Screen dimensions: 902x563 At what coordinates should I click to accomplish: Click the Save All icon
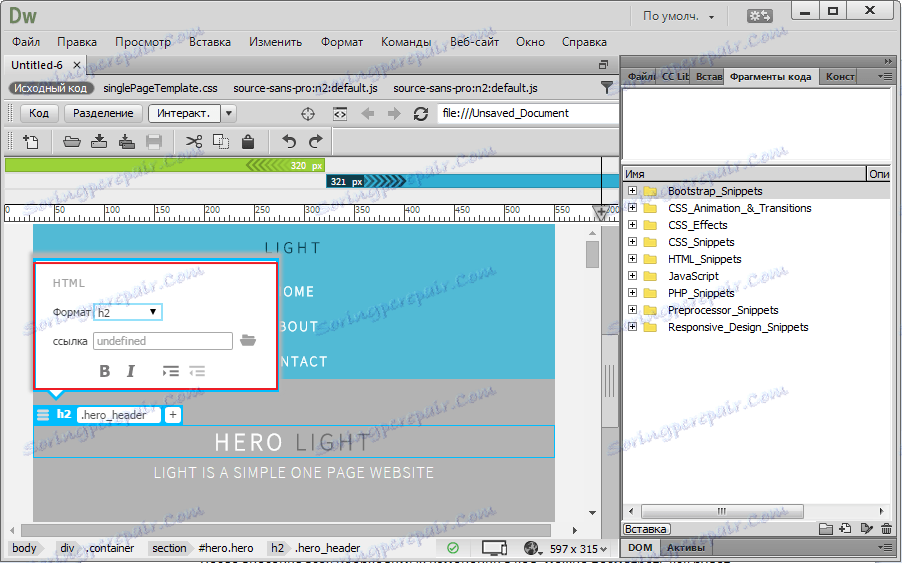(127, 141)
